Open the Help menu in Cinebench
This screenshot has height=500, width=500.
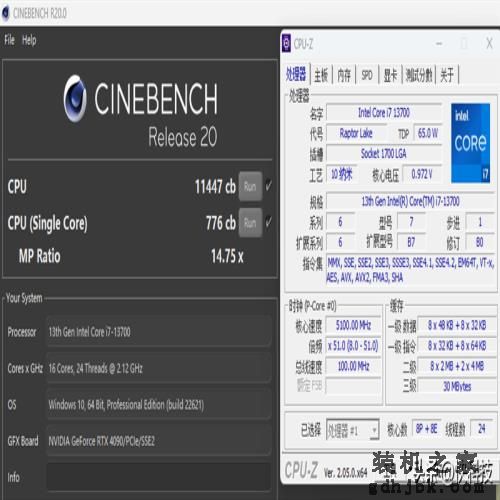pyautogui.click(x=29, y=40)
